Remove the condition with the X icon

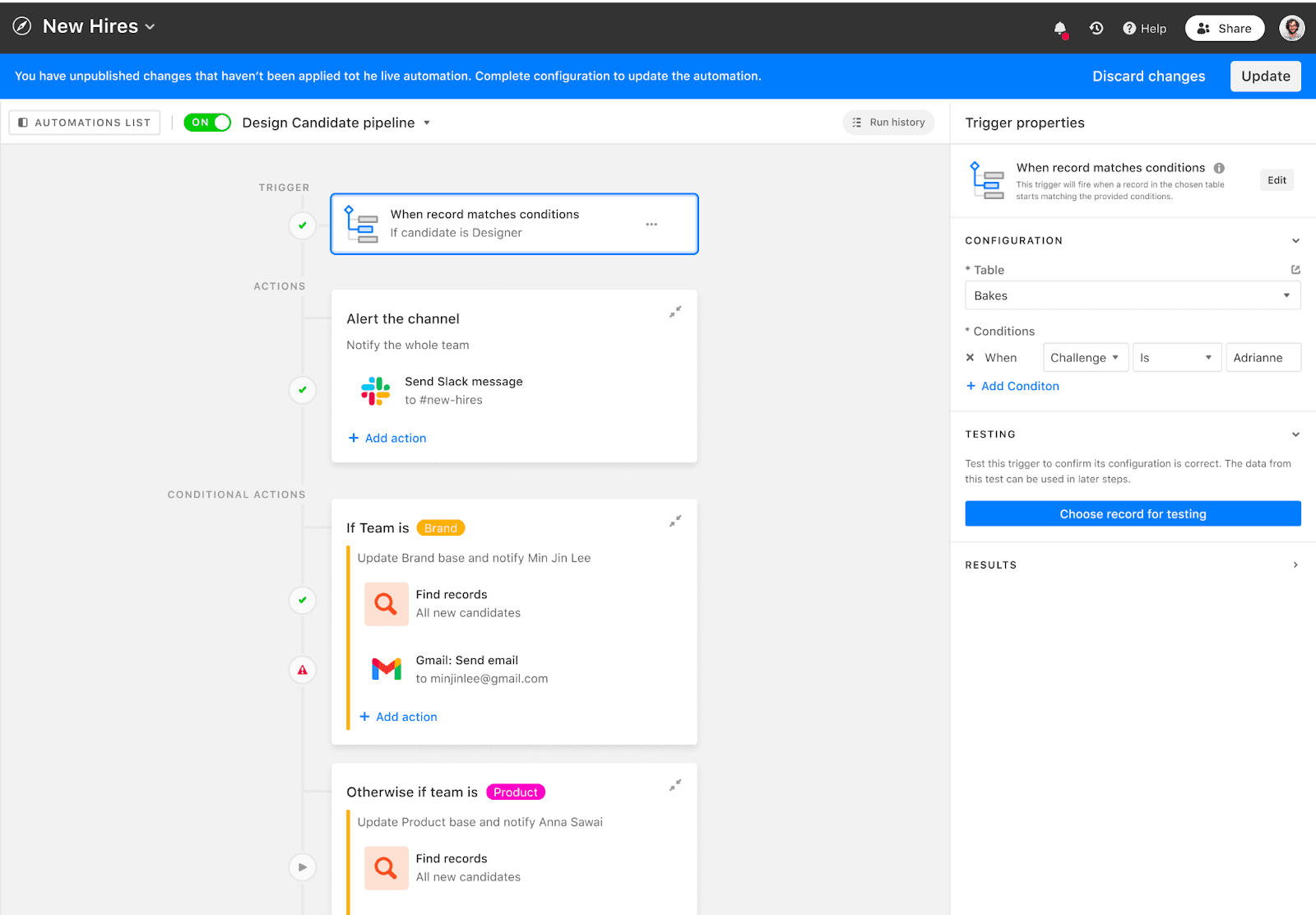click(x=970, y=358)
